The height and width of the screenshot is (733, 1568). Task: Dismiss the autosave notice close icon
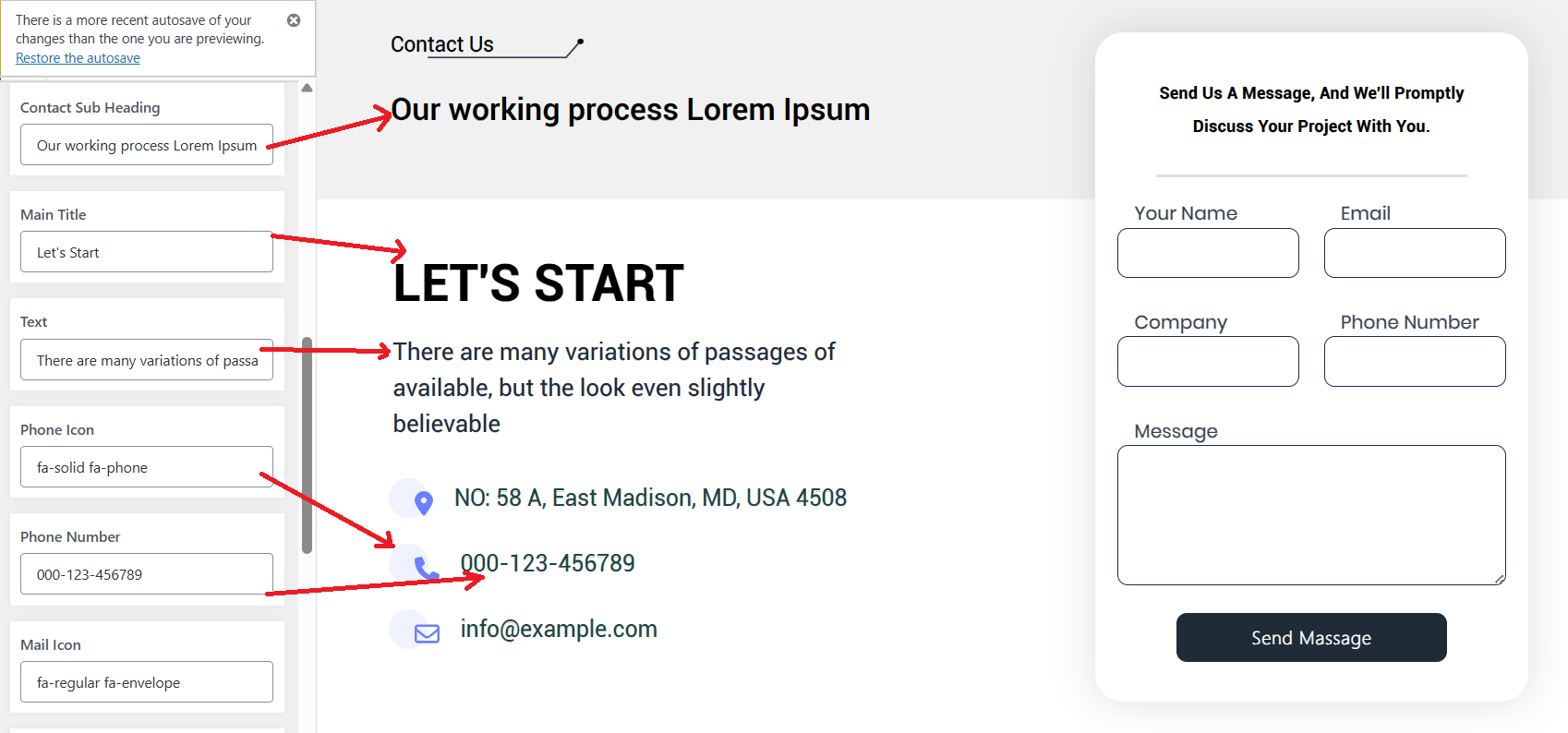click(294, 20)
